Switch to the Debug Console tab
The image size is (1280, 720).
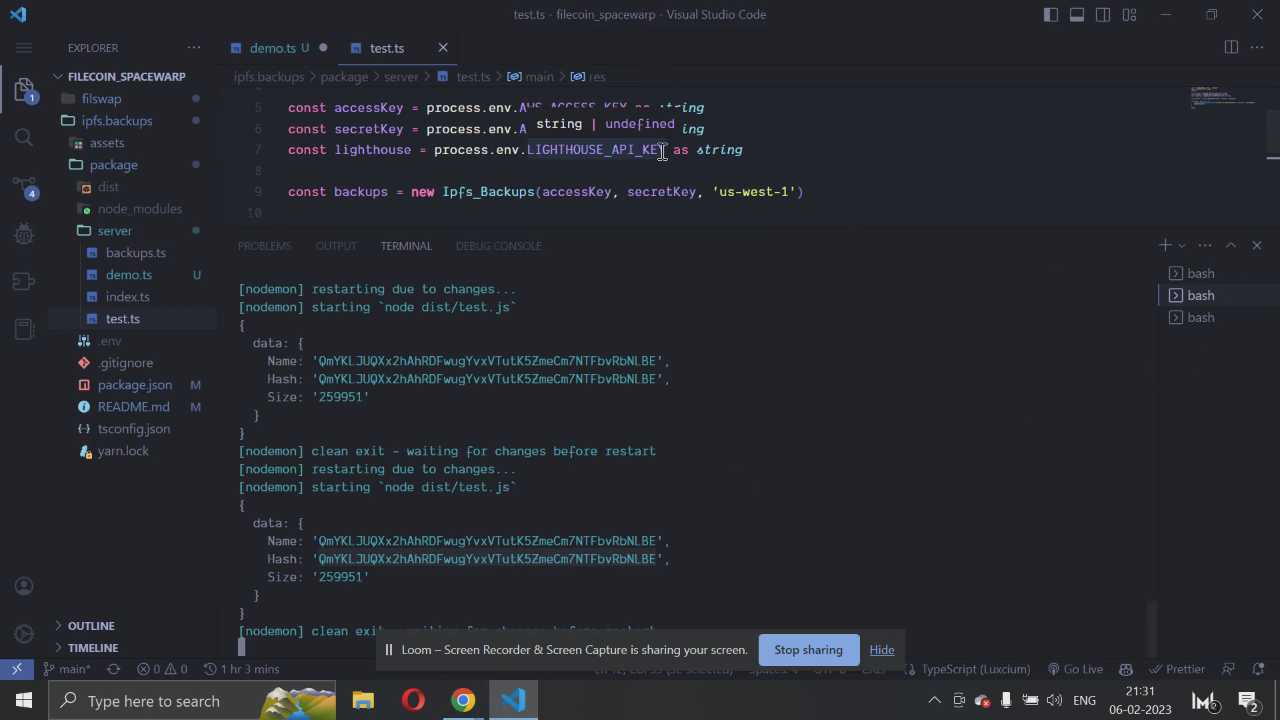click(498, 246)
